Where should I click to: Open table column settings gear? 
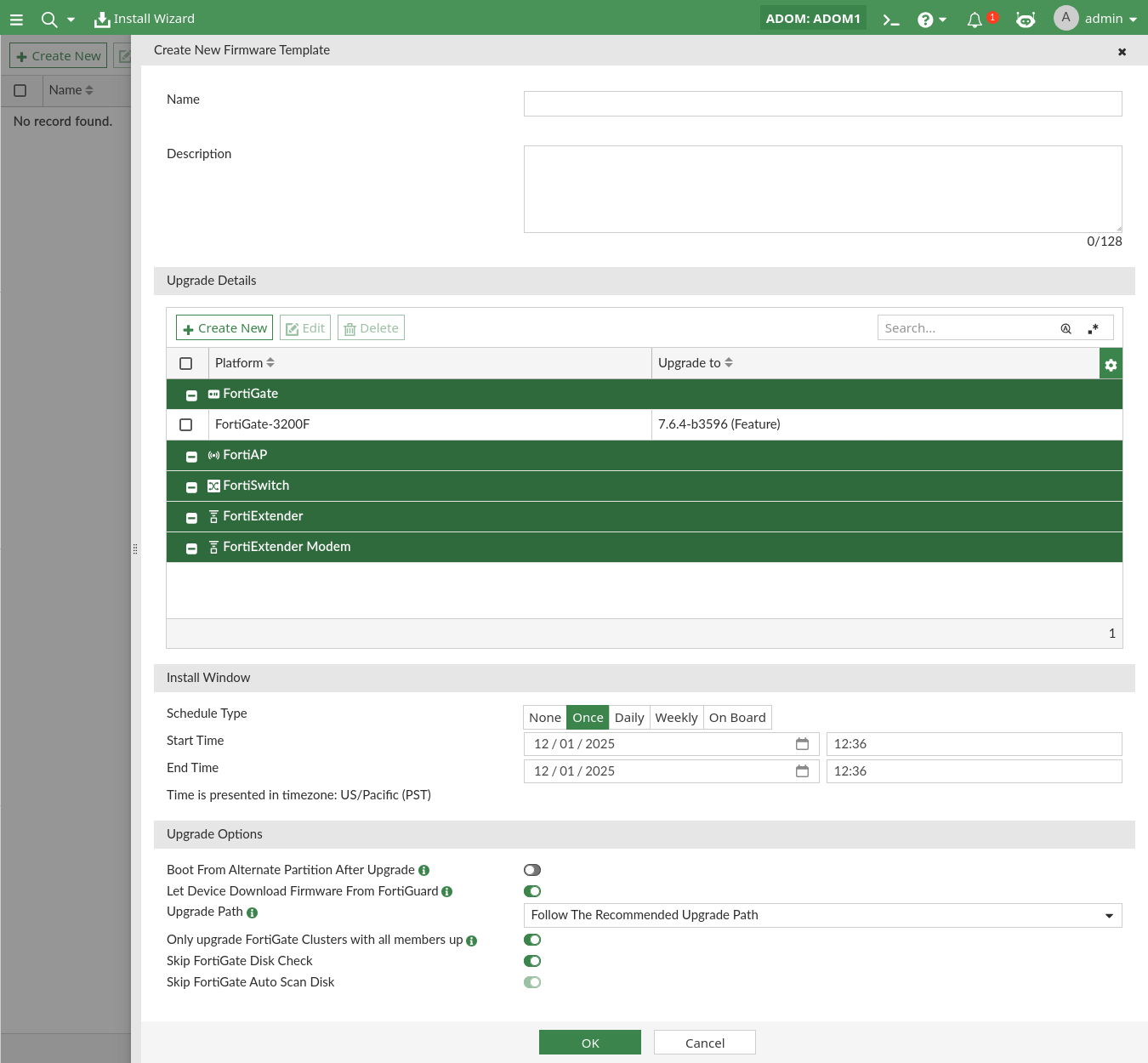click(1111, 364)
